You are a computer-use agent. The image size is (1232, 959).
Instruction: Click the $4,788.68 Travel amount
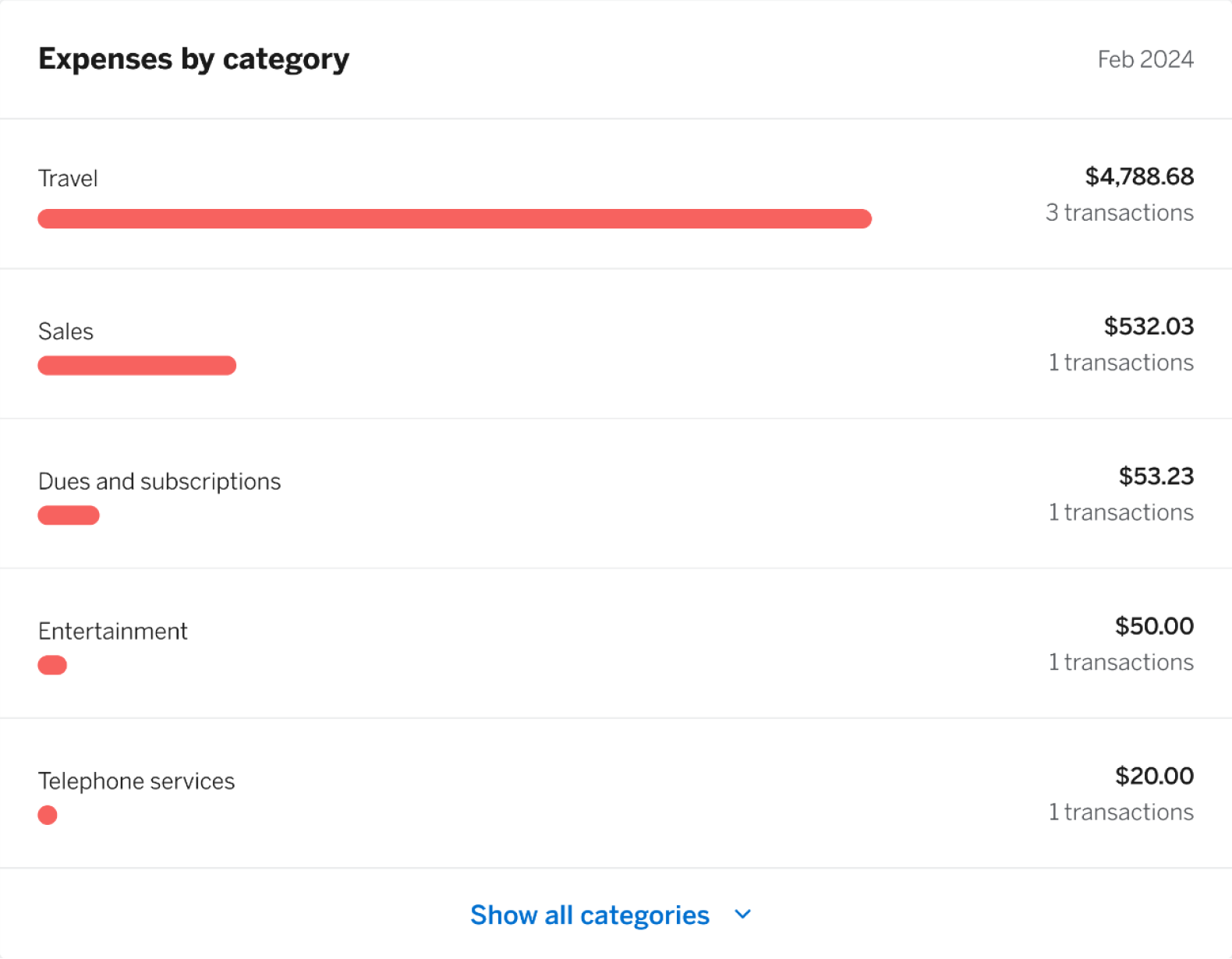[1138, 176]
